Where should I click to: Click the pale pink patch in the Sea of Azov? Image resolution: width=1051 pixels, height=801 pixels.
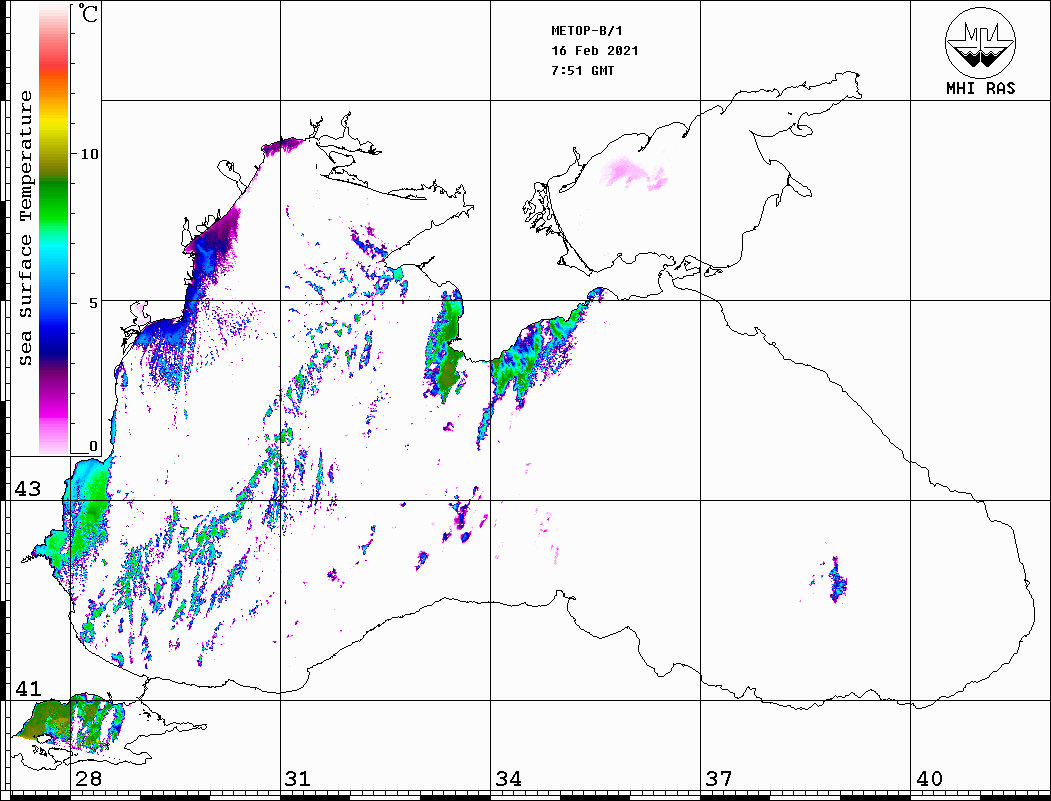pos(632,174)
